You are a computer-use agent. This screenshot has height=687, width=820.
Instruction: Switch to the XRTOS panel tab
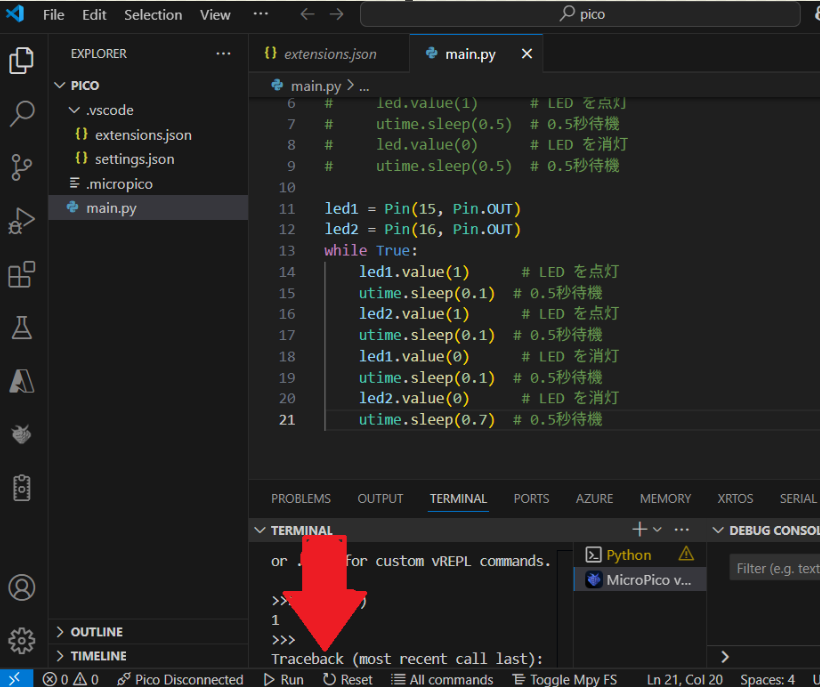[x=735, y=498]
